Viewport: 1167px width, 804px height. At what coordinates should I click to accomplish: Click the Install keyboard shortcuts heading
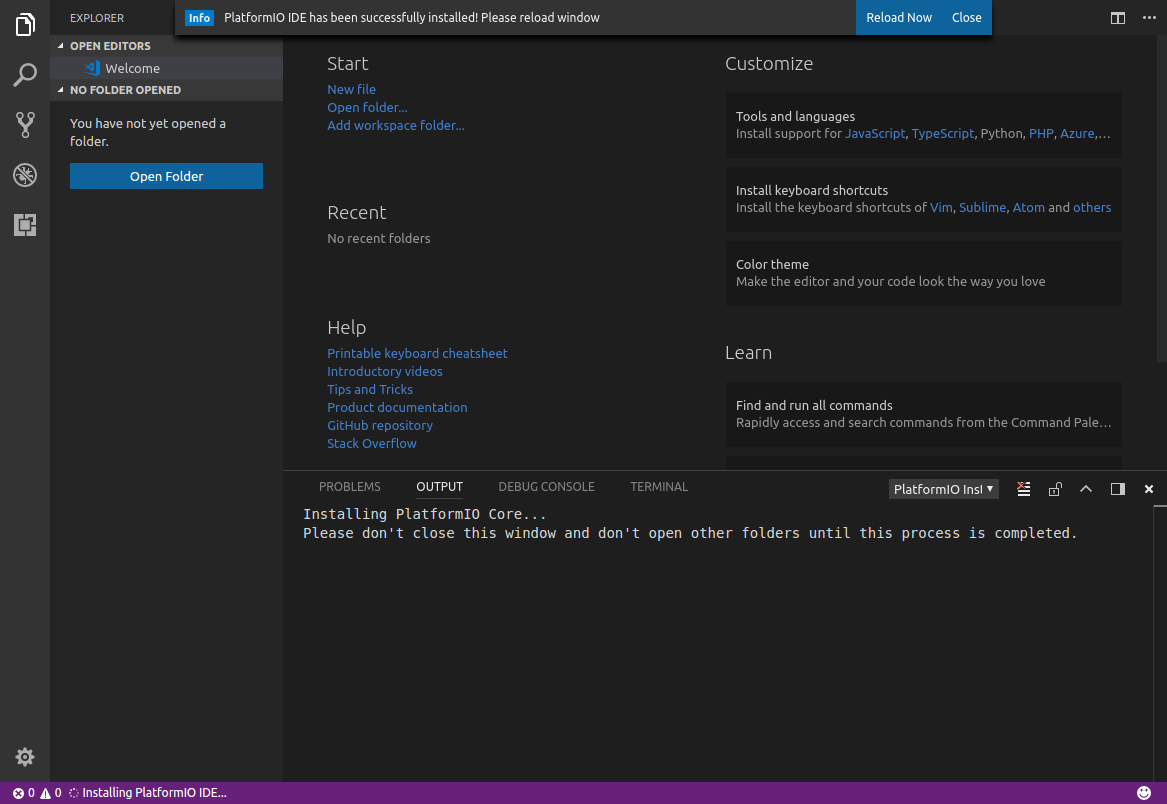(x=811, y=191)
